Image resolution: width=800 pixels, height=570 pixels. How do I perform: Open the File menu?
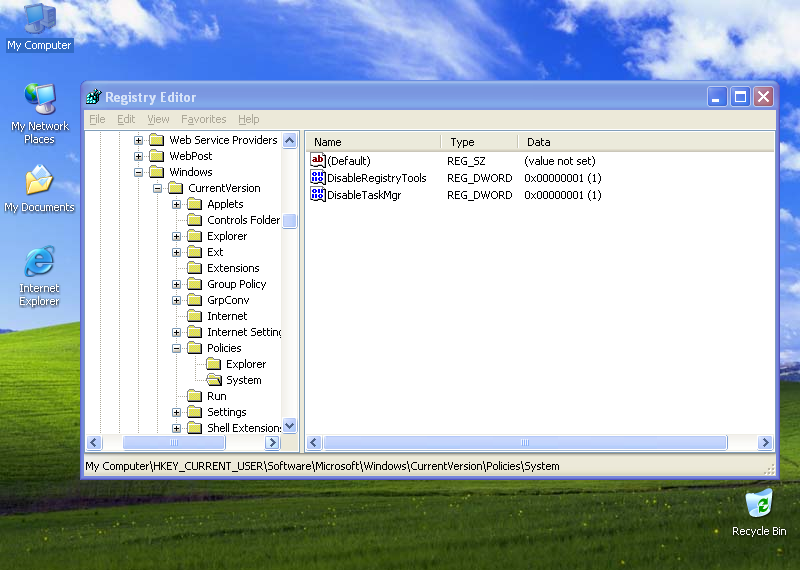(x=97, y=119)
